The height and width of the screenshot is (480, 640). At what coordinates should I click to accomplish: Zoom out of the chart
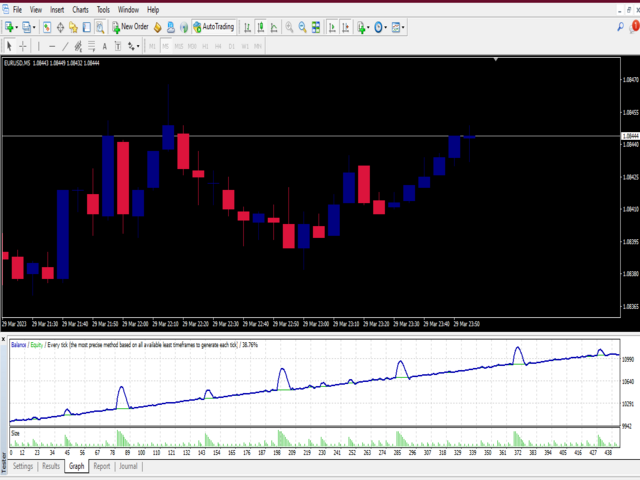click(302, 27)
